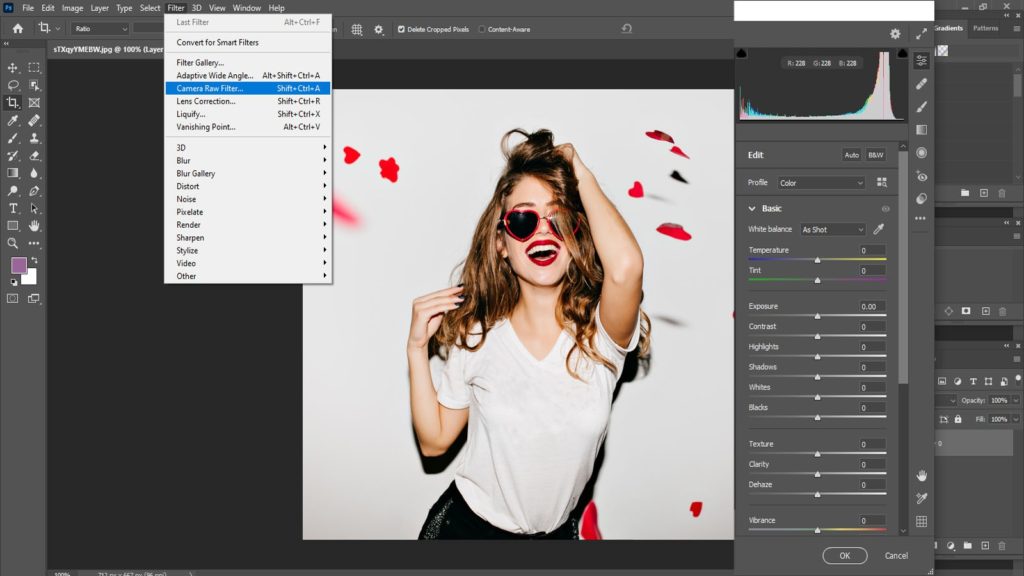Image resolution: width=1024 pixels, height=576 pixels.
Task: Toggle Delete Cropped Pixels checkbox
Action: tap(401, 29)
